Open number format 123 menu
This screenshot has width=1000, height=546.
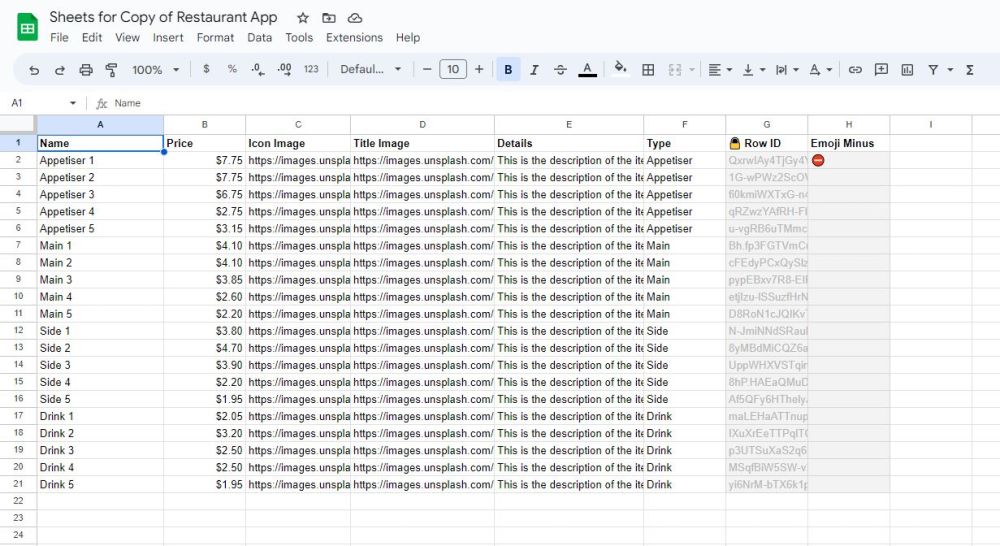[311, 69]
